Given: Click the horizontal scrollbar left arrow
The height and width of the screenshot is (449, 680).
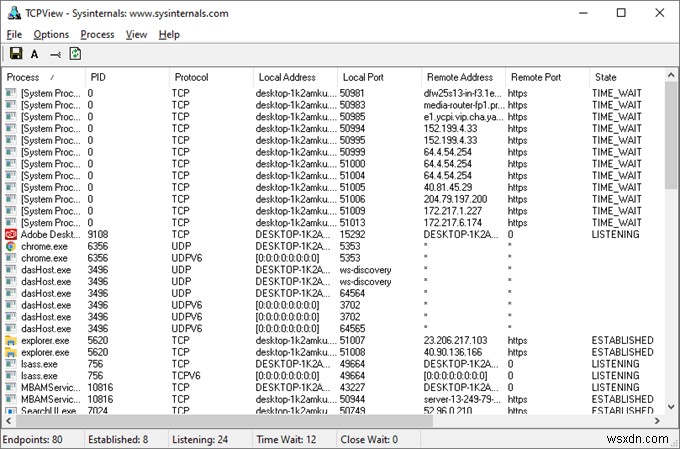Looking at the screenshot, I should click(x=8, y=420).
